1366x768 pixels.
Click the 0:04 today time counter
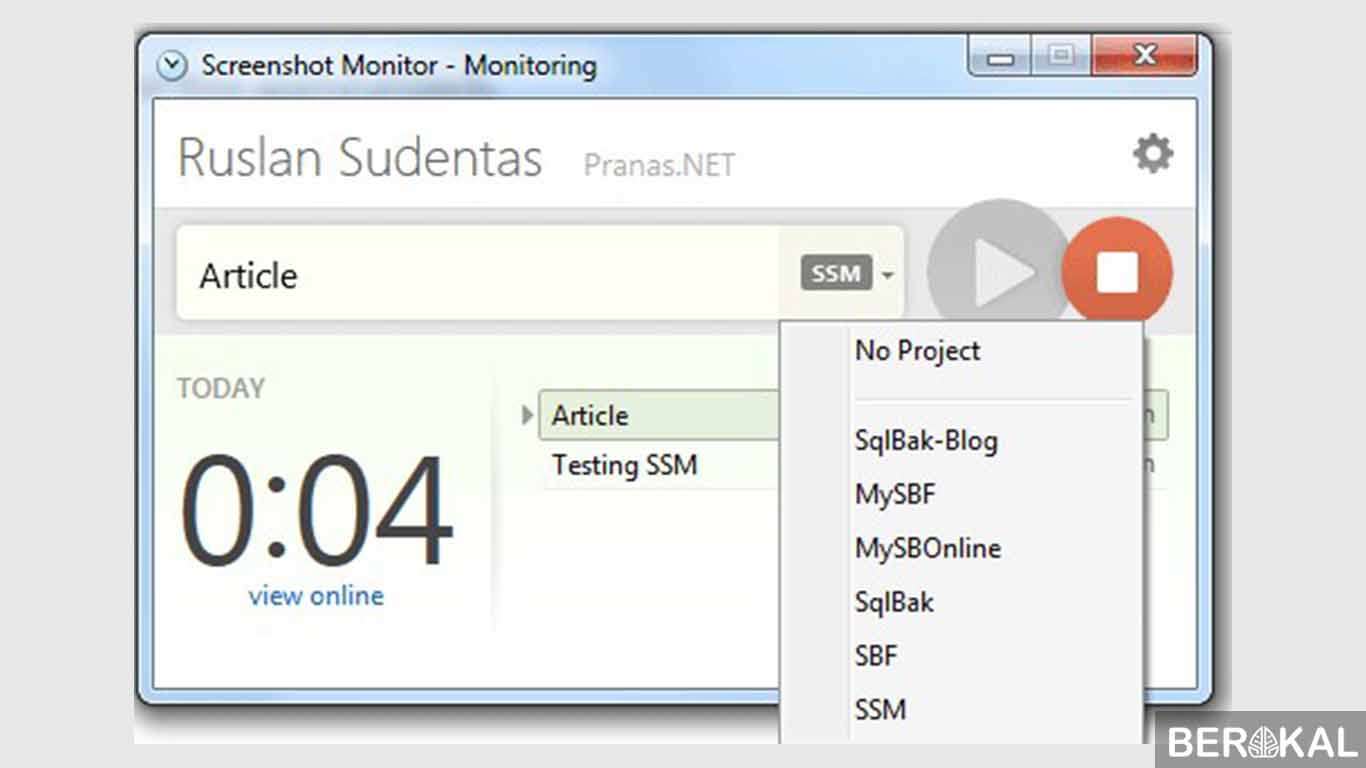(316, 510)
